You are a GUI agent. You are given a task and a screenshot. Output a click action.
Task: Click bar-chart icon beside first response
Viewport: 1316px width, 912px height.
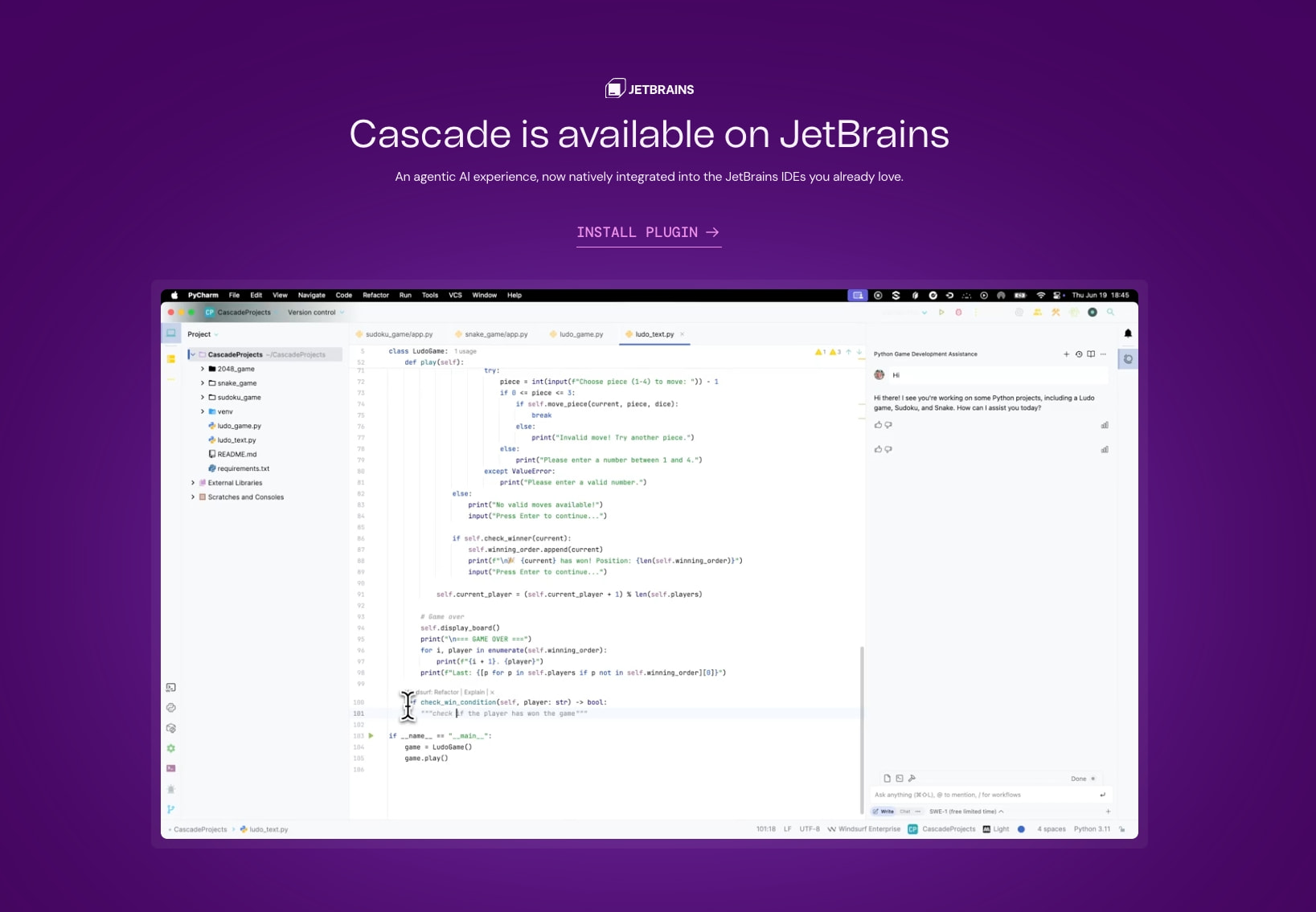pyautogui.click(x=1105, y=425)
